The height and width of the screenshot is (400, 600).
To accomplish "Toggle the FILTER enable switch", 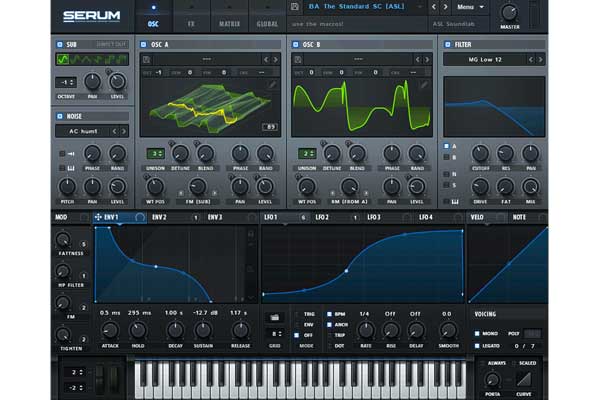I will (448, 44).
